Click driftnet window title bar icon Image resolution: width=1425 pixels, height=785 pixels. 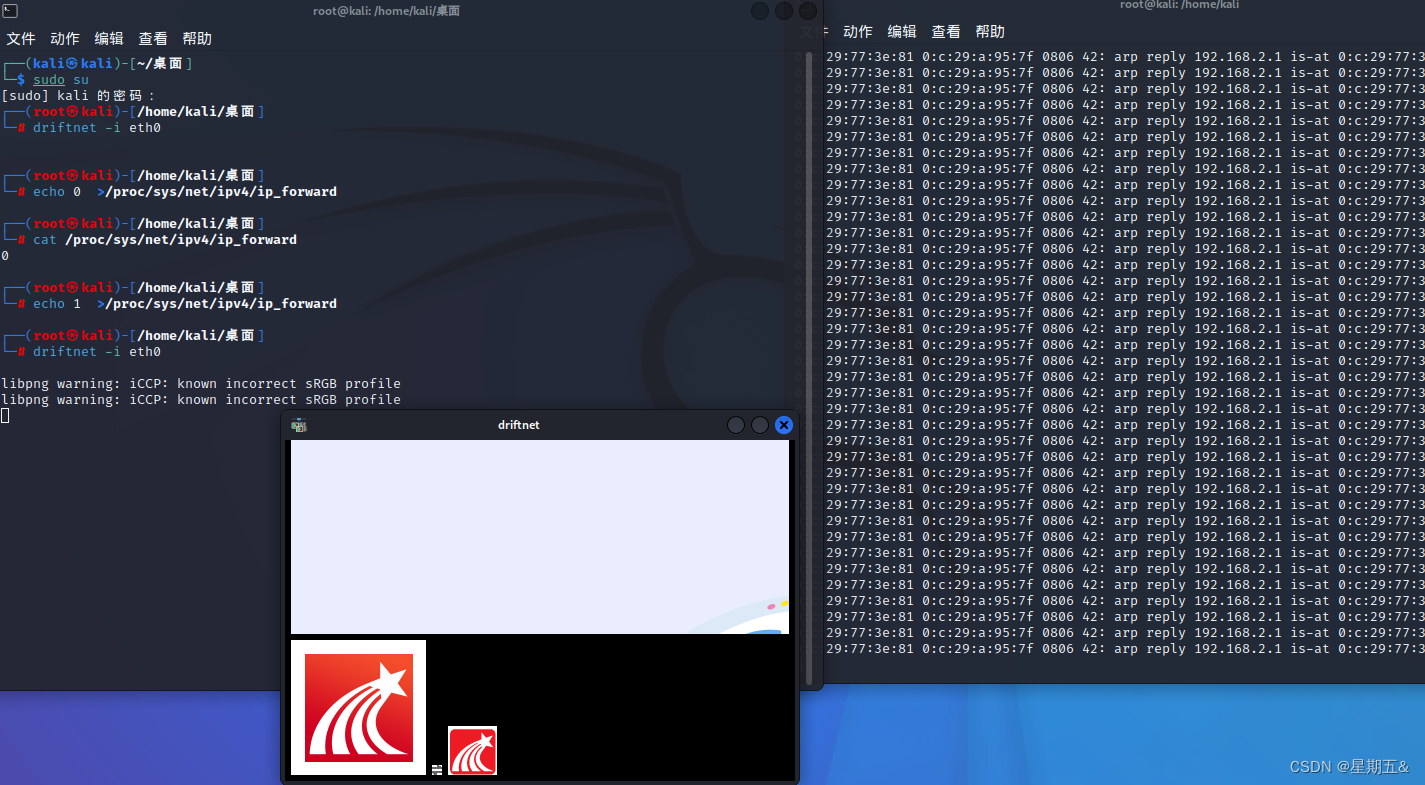[x=298, y=425]
